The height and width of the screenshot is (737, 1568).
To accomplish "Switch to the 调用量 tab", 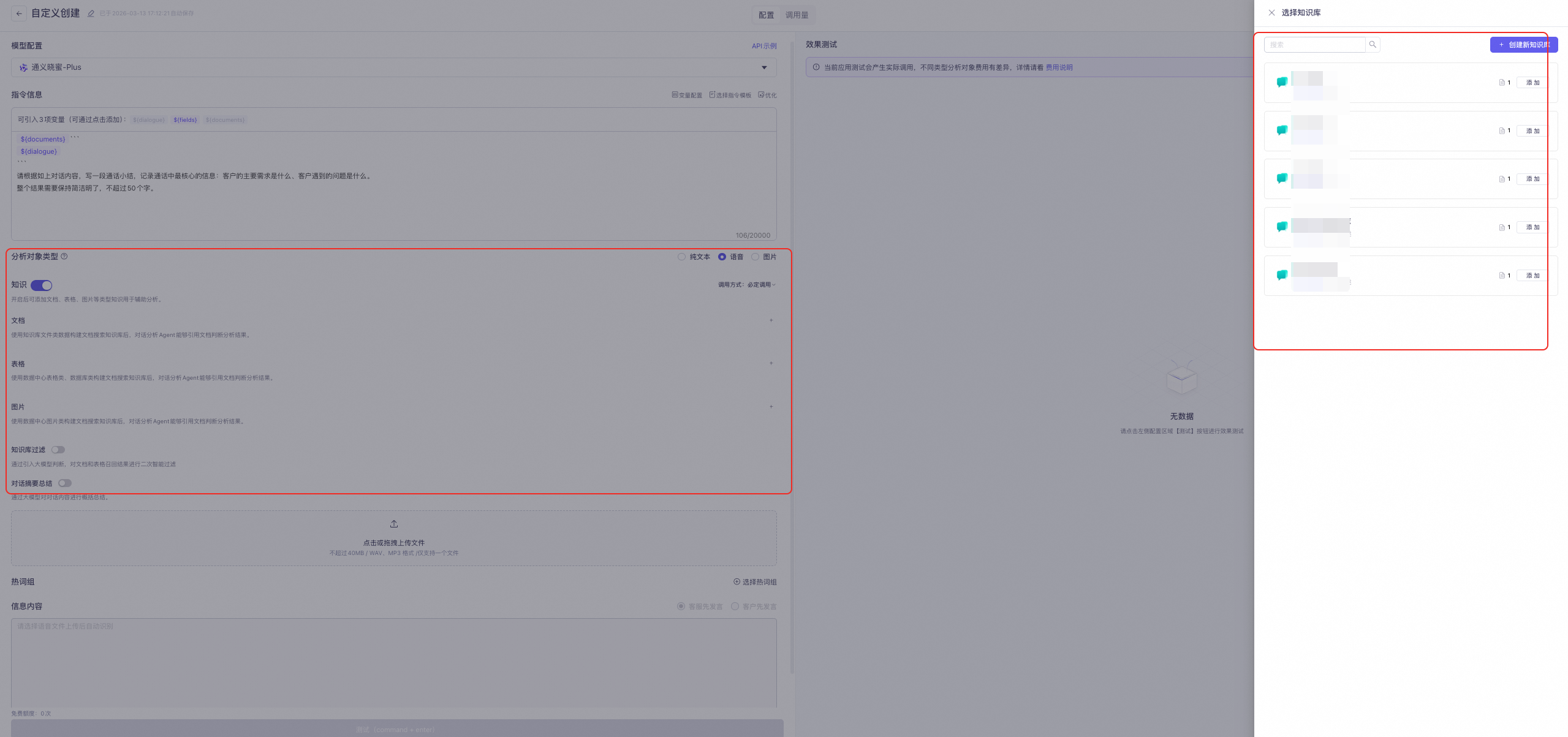I will point(797,15).
